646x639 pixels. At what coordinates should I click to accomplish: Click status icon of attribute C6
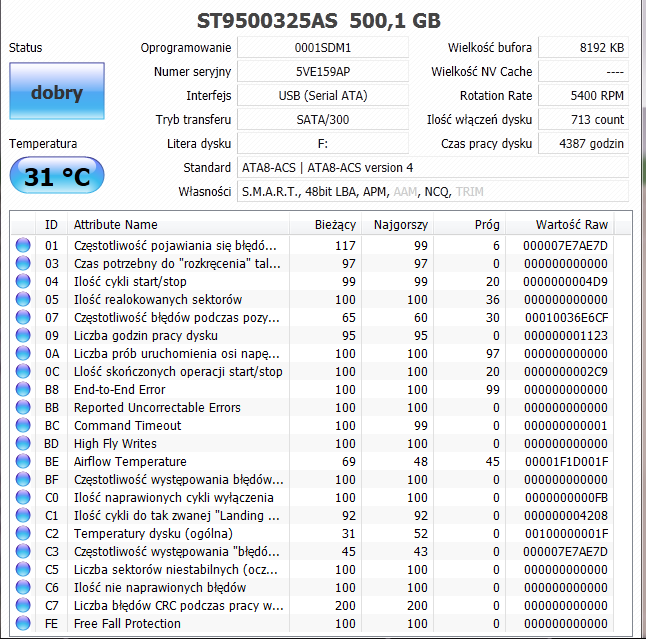click(x=23, y=587)
